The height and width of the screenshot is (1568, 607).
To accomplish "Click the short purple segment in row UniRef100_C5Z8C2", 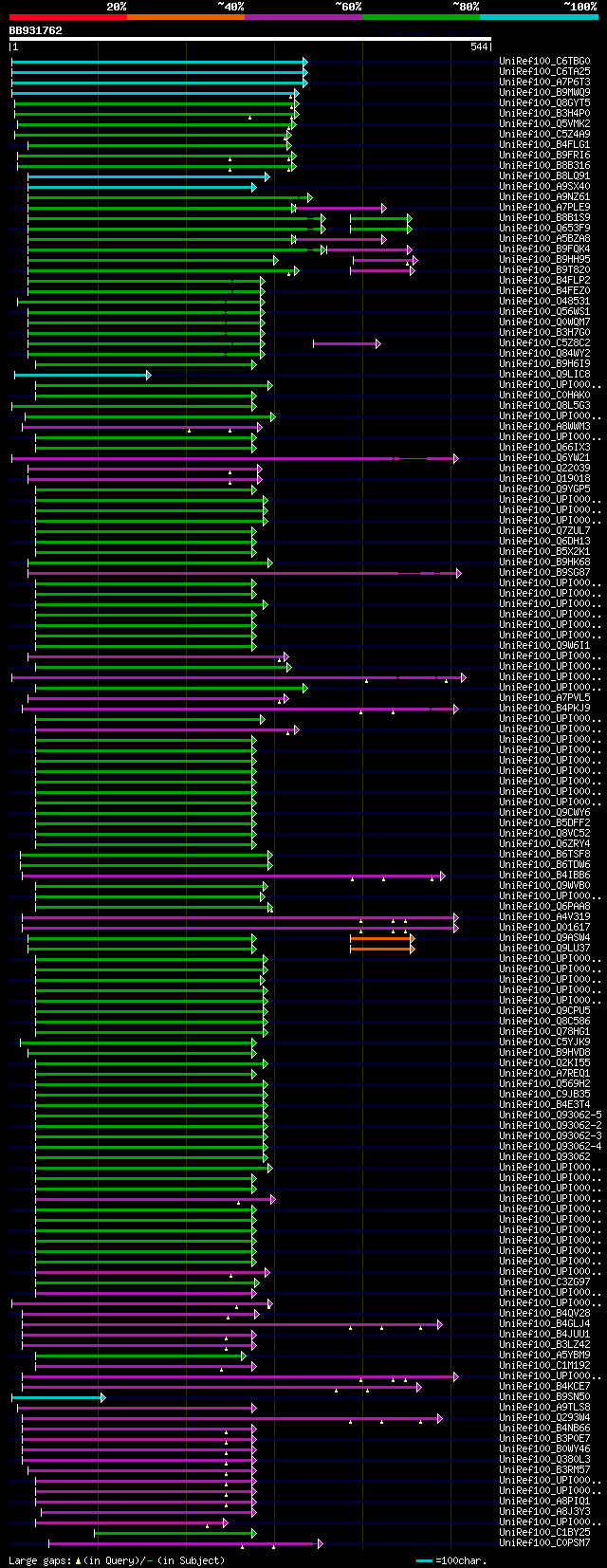I will tap(347, 343).
